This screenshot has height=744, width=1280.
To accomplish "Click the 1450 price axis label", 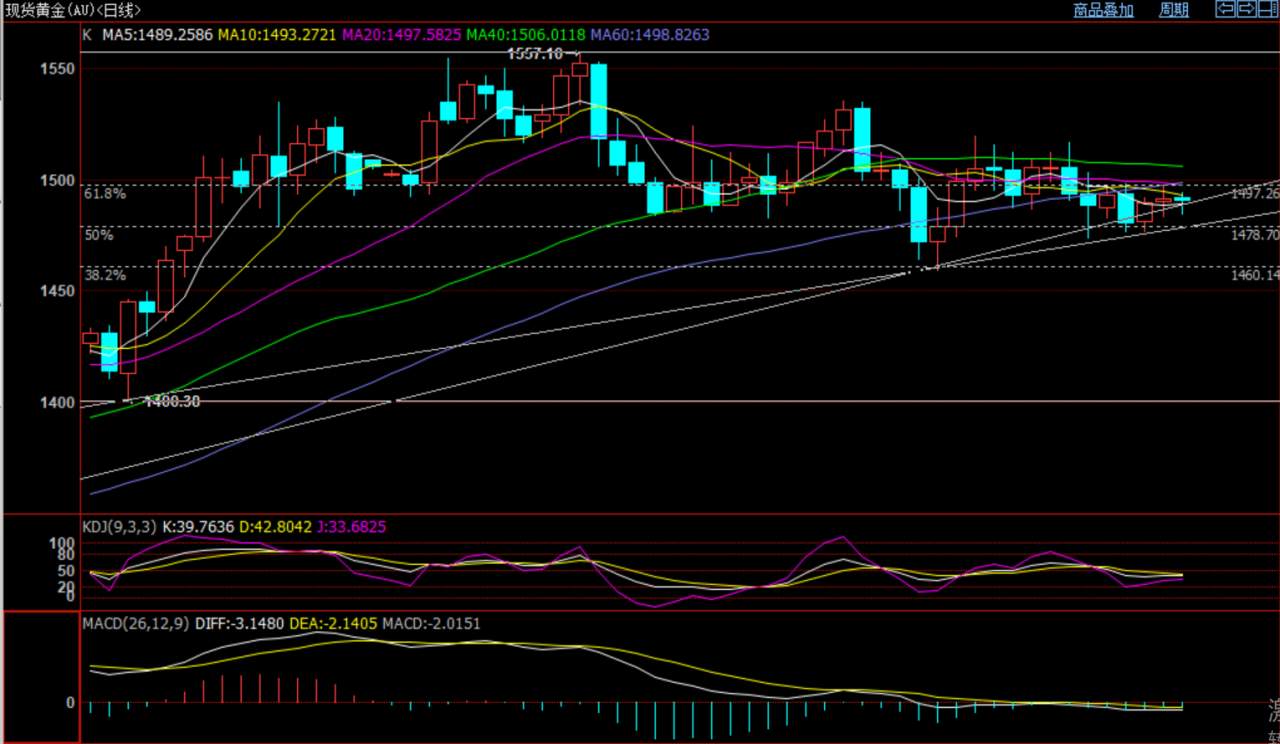I will pos(58,291).
